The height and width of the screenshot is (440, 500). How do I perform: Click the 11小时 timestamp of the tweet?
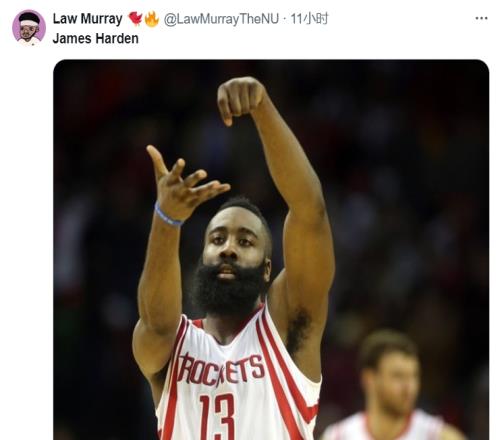pos(309,19)
